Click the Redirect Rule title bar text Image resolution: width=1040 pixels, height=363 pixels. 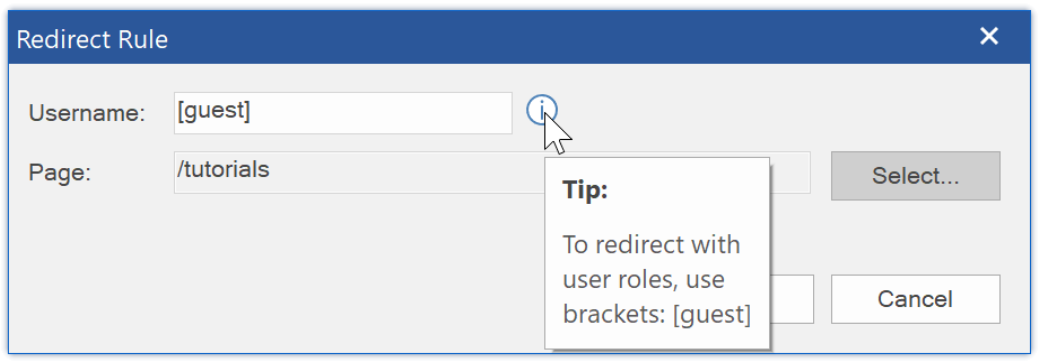pyautogui.click(x=92, y=40)
